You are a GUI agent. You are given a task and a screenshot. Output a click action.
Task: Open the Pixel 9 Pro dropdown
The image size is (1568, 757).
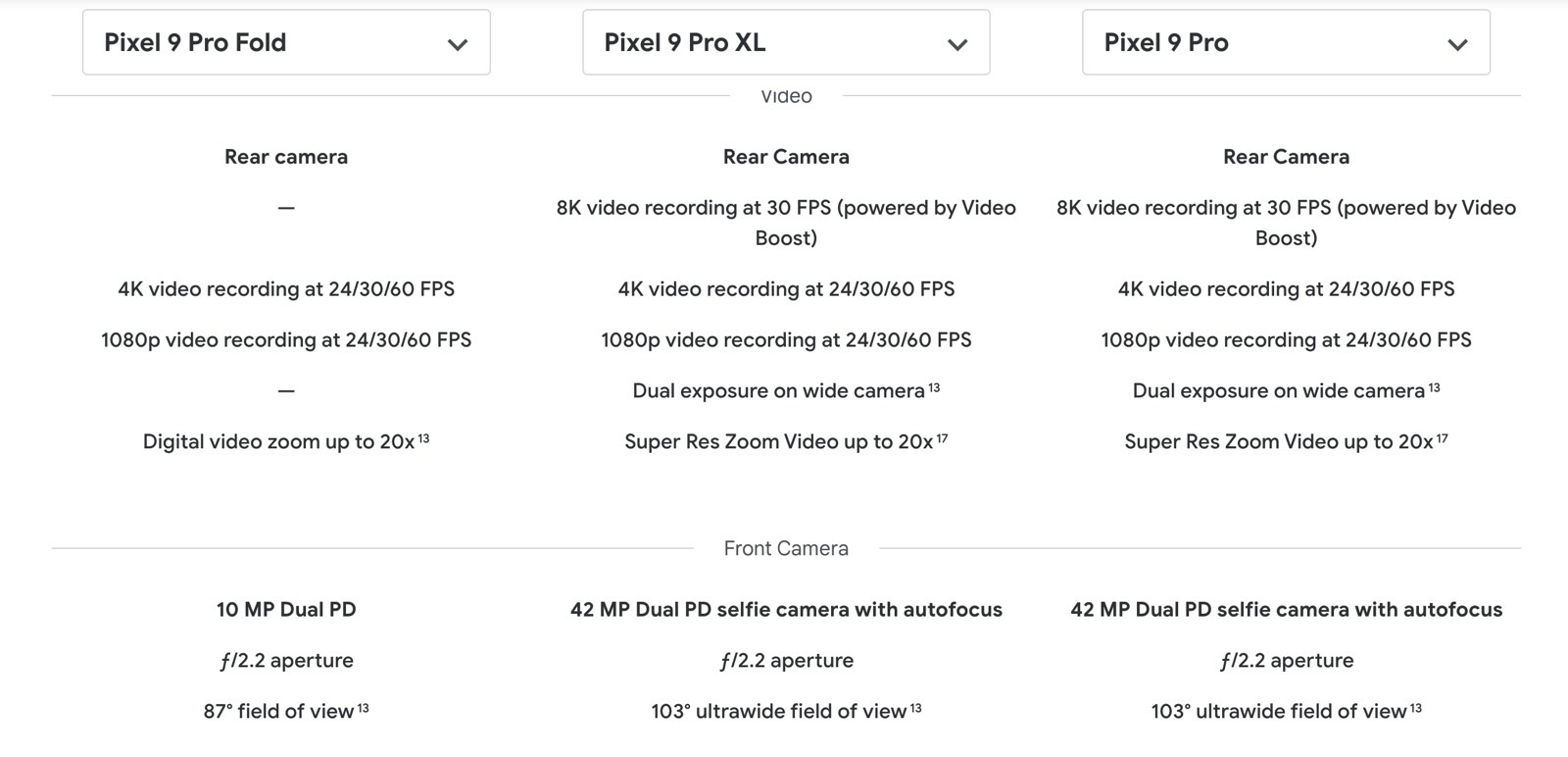click(1286, 42)
